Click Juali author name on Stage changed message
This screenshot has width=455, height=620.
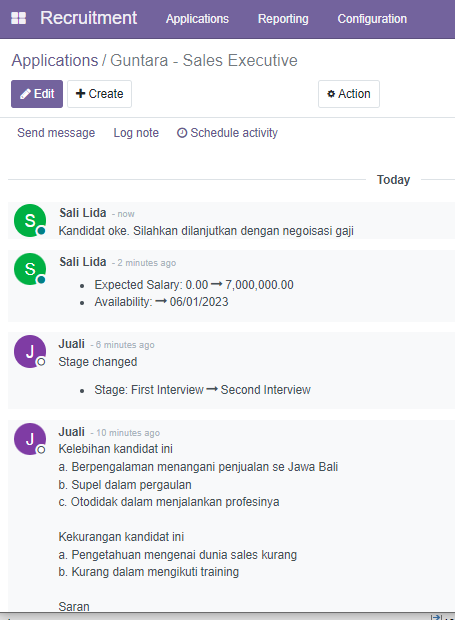(72, 344)
